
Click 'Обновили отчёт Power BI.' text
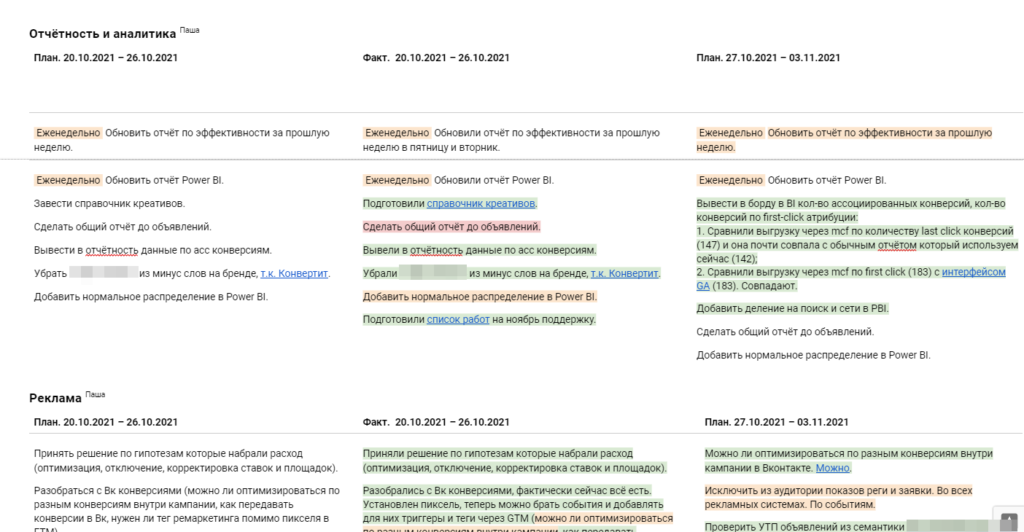pyautogui.click(x=494, y=180)
